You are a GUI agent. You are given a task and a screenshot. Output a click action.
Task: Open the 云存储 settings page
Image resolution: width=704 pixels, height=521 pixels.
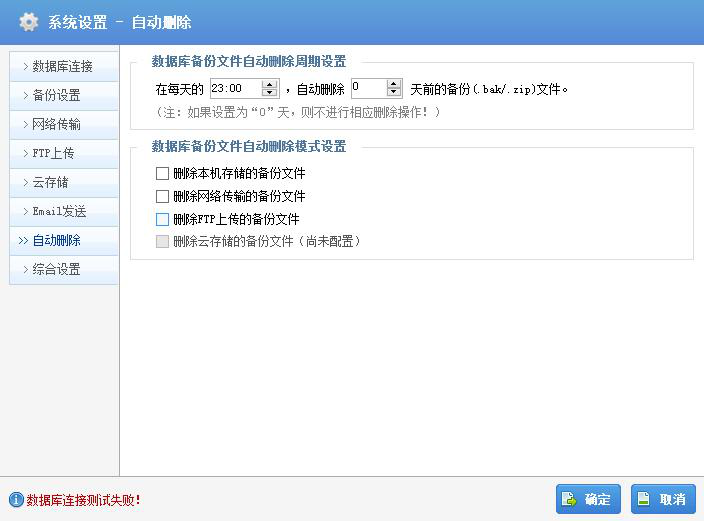(x=64, y=182)
